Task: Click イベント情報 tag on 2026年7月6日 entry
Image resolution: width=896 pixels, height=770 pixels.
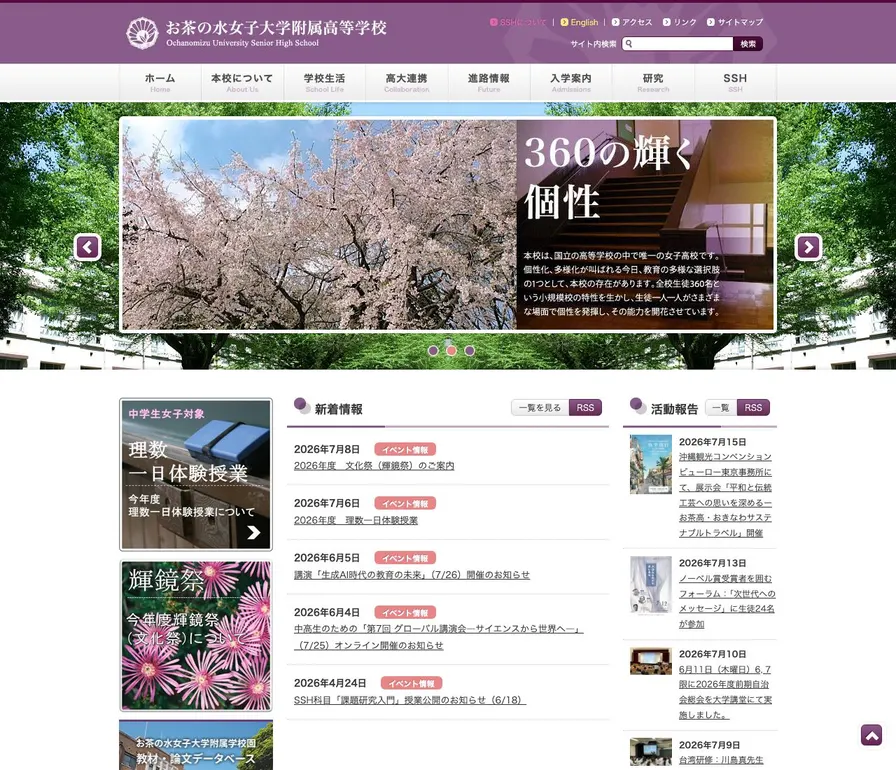Action: [405, 503]
